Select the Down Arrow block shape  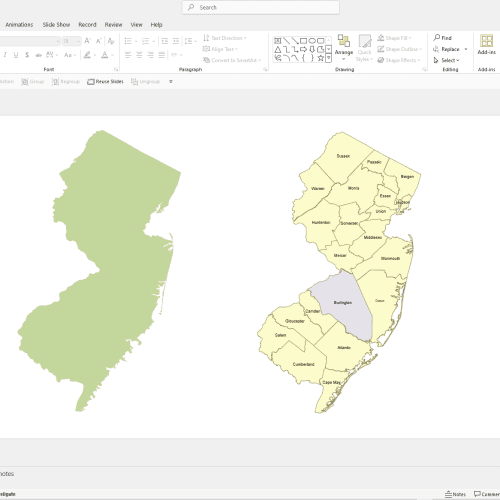(312, 50)
